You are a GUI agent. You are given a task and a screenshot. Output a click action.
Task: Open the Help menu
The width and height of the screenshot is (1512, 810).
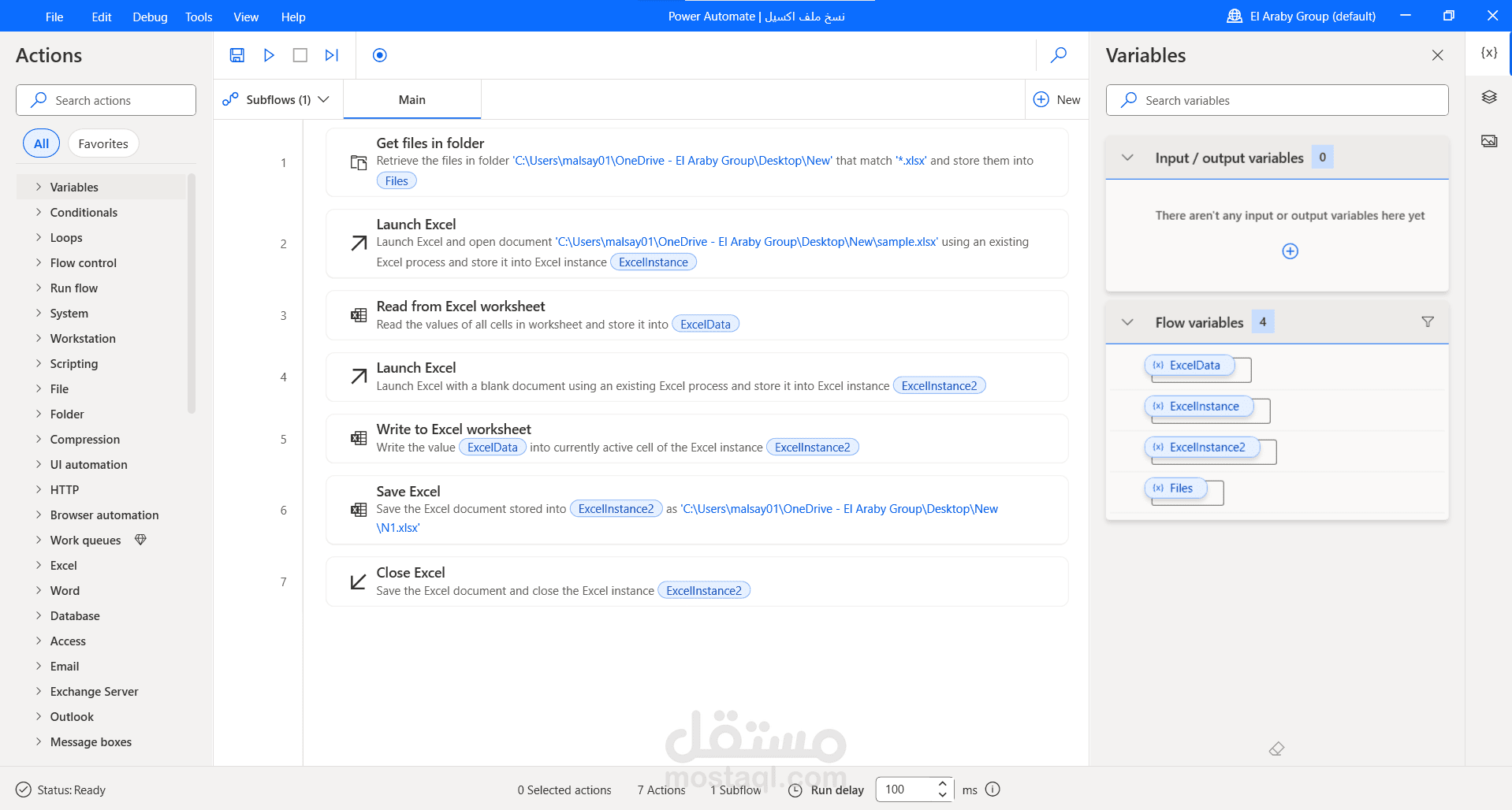(x=293, y=17)
